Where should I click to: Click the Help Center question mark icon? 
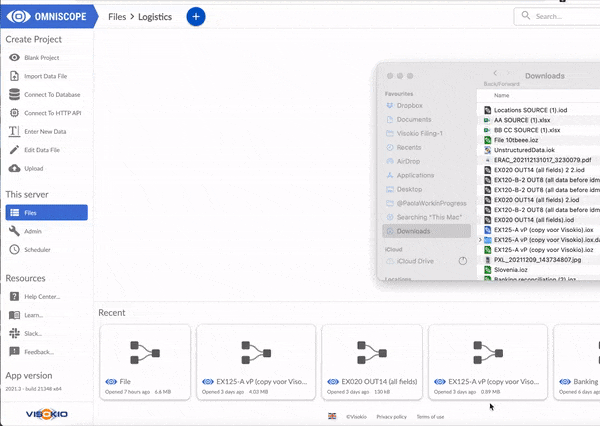[15, 296]
